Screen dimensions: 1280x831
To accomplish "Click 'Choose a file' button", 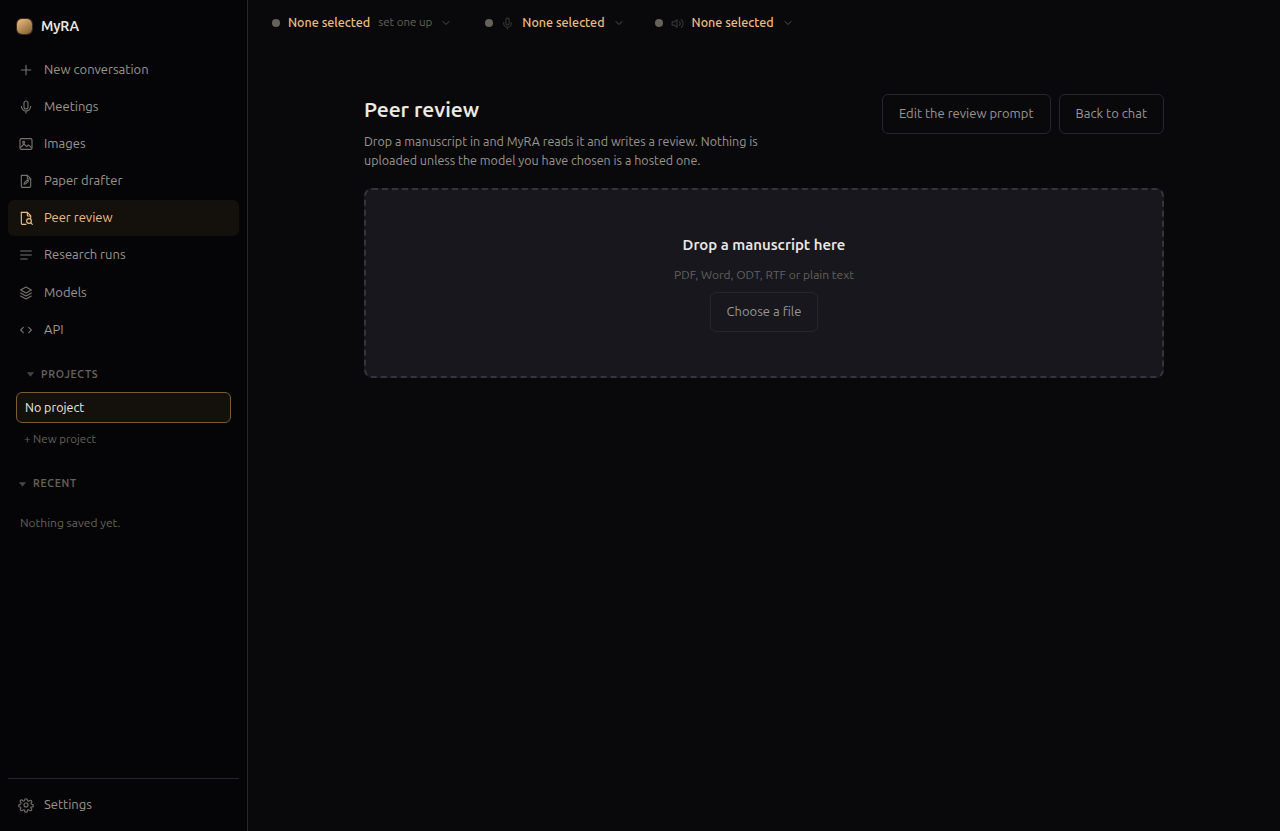I will click(764, 312).
